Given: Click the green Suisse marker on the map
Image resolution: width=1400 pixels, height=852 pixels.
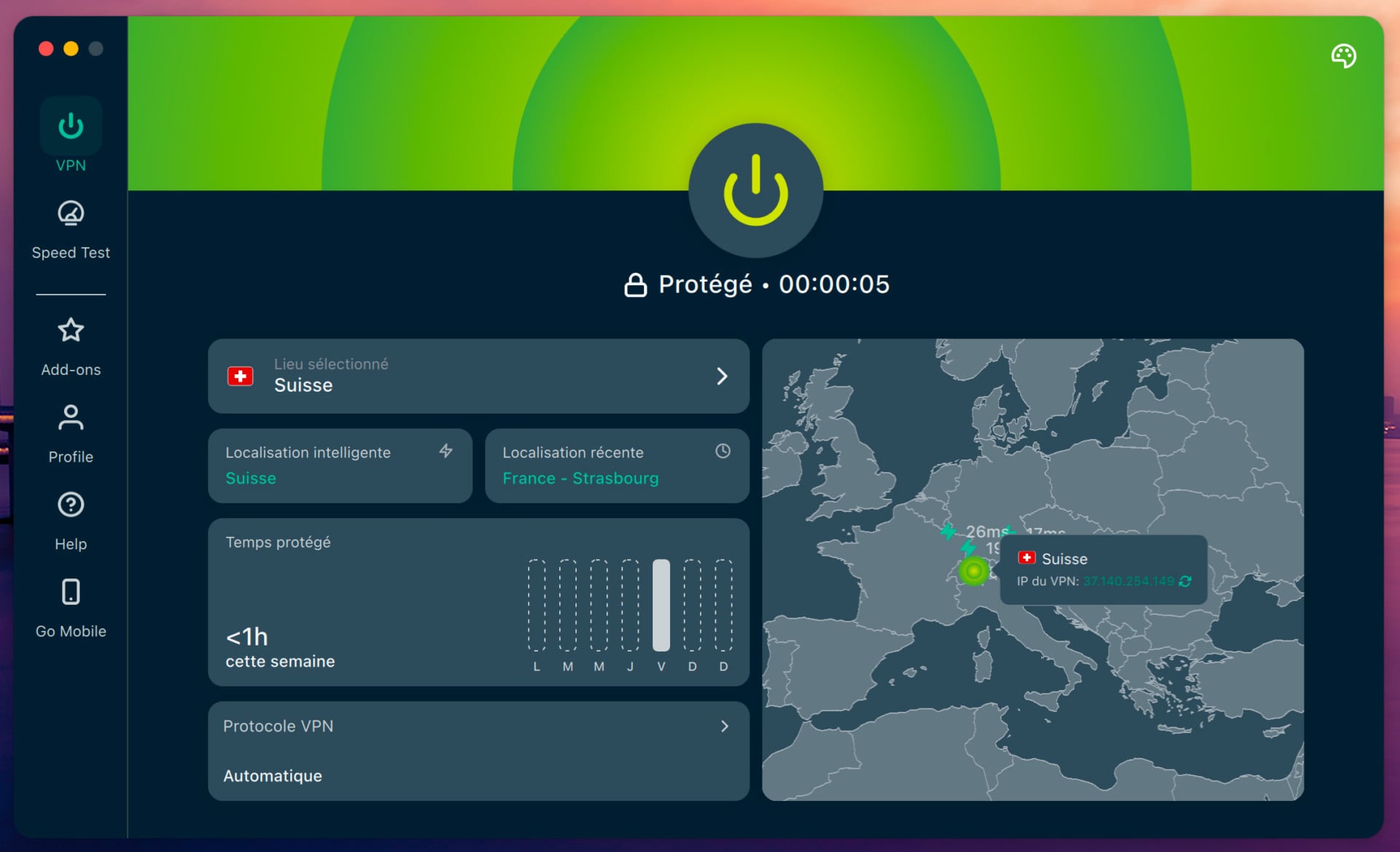Looking at the screenshot, I should [974, 572].
